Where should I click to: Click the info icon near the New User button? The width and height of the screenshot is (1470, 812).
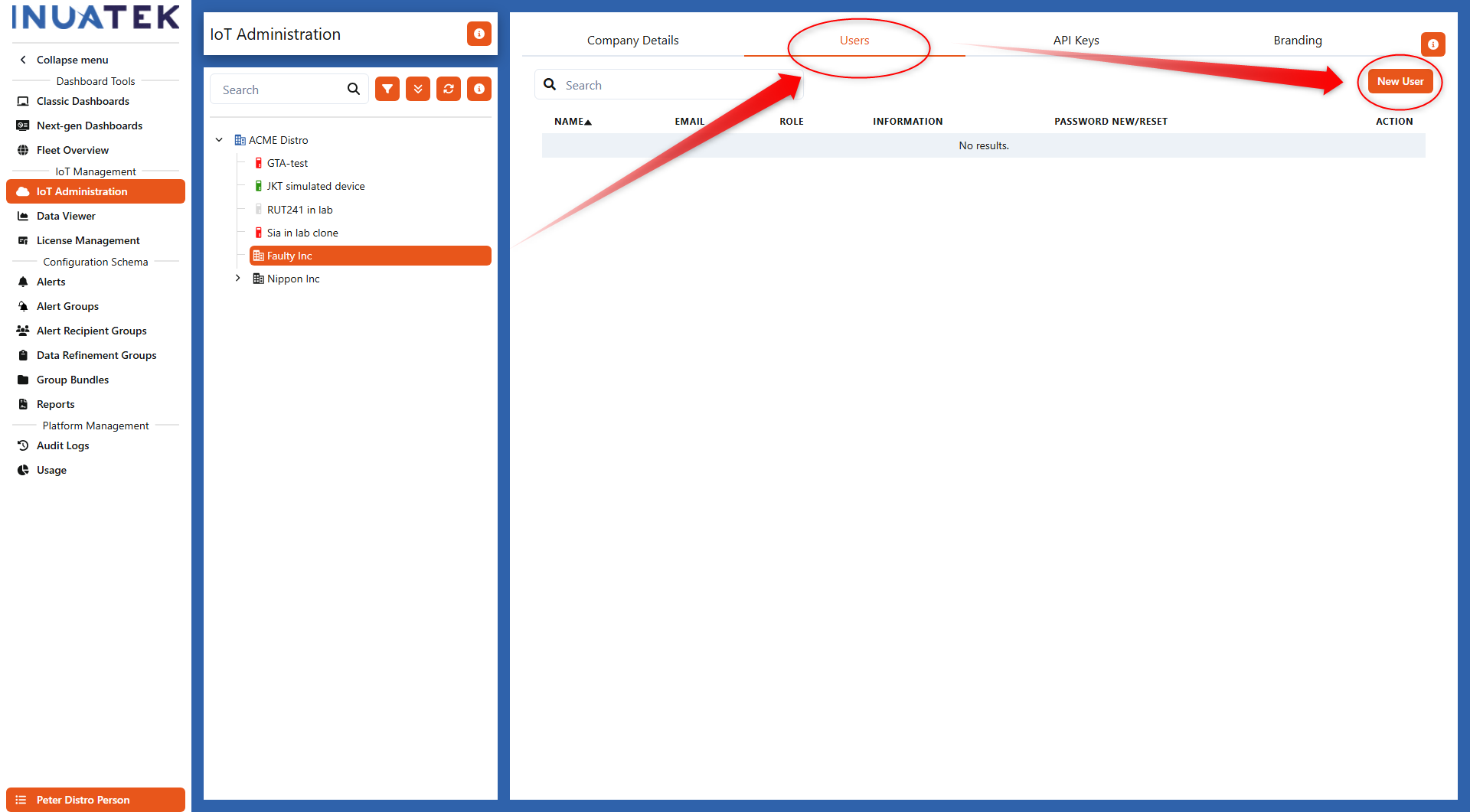1433,44
